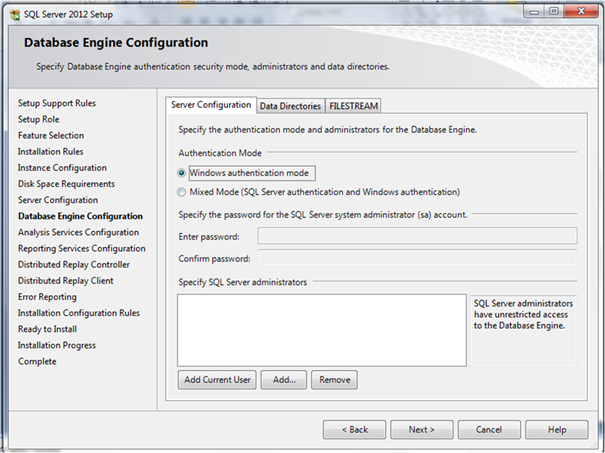Select Server Configuration step in sidebar
Image resolution: width=605 pixels, height=453 pixels.
point(58,201)
